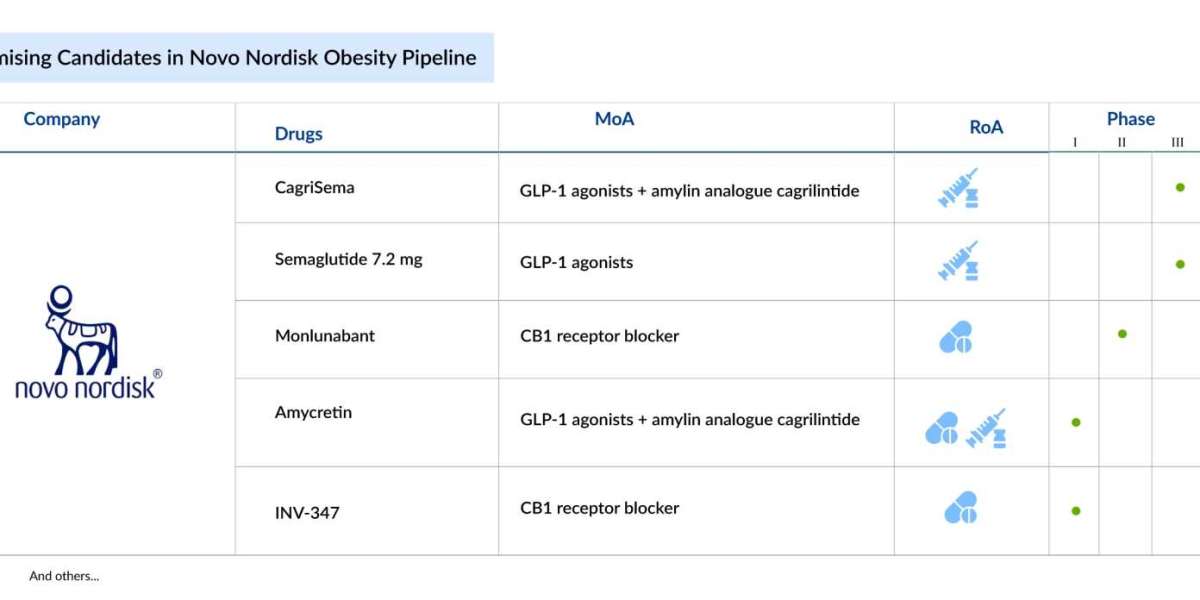
Task: Click the green Phase III dot for CagriSema
Action: pyautogui.click(x=1180, y=187)
